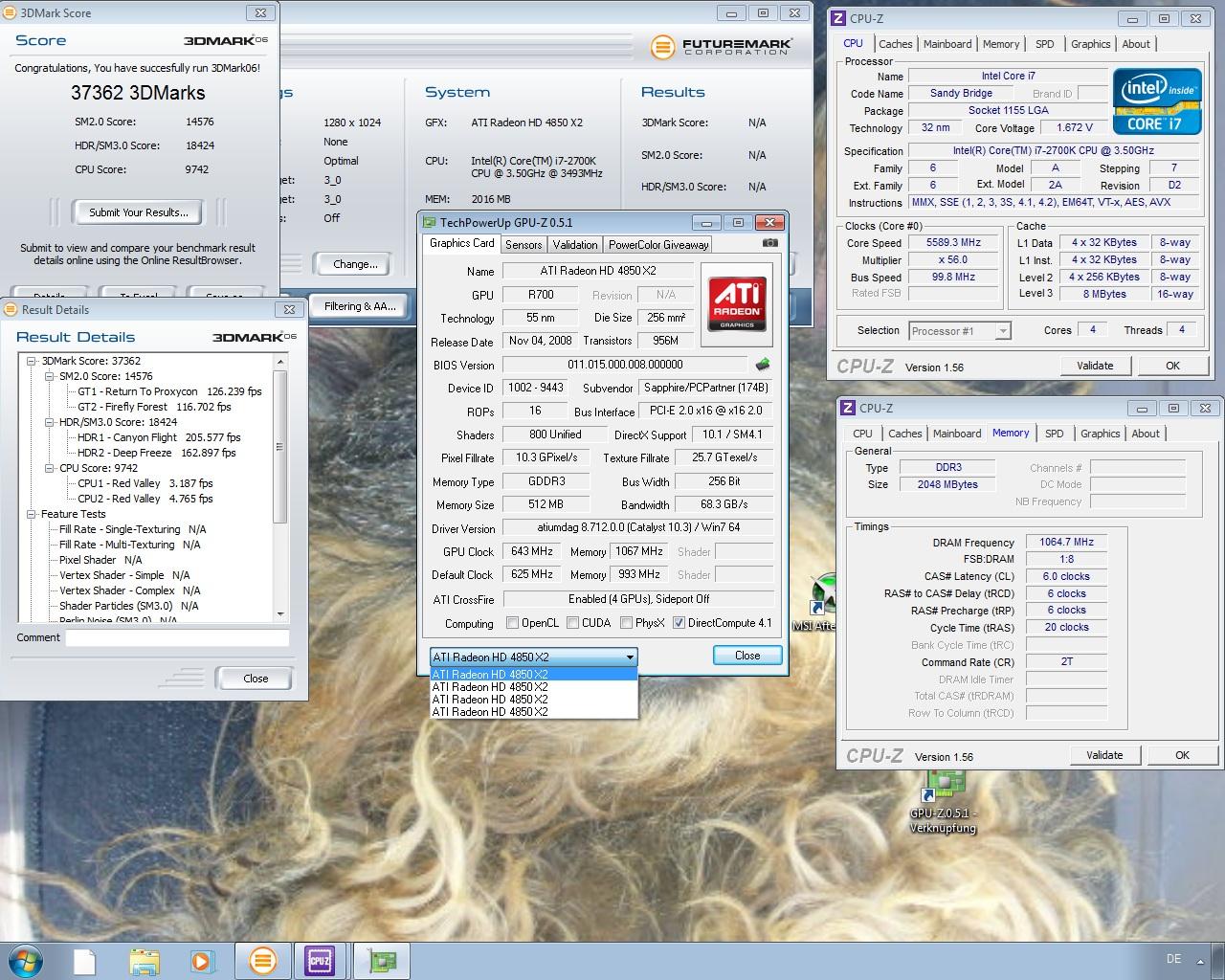Select the GT1 - Return To Proxycon result row
Screen dimensions: 1225x980
[x=169, y=391]
